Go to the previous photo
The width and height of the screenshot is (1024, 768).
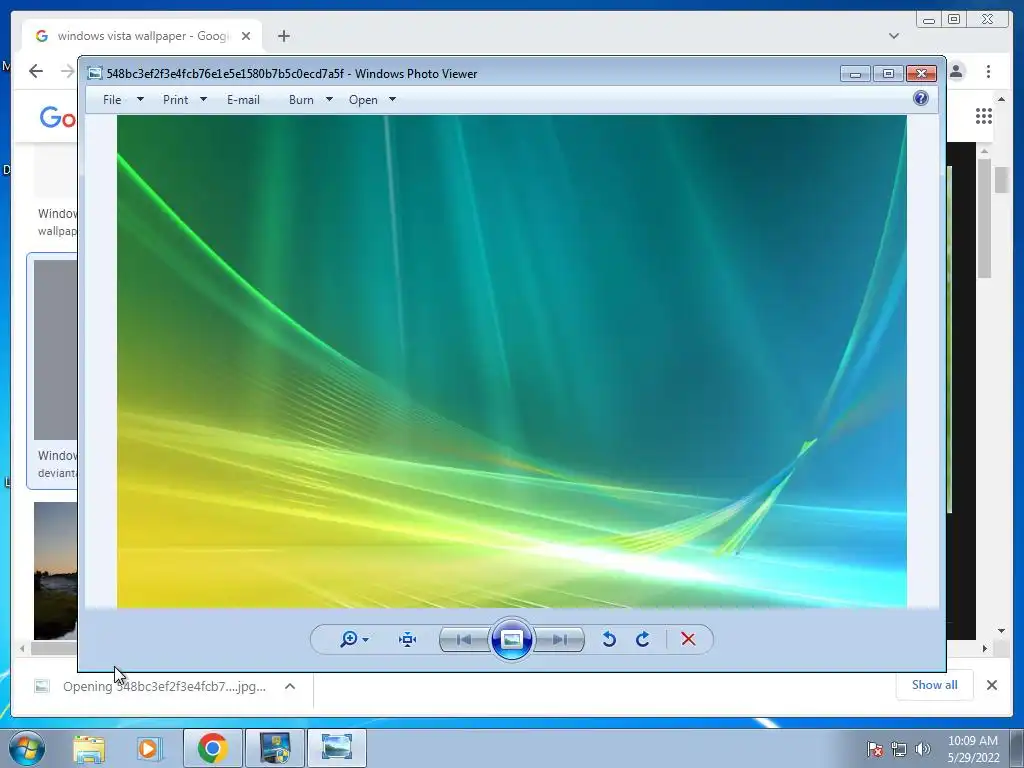click(464, 639)
